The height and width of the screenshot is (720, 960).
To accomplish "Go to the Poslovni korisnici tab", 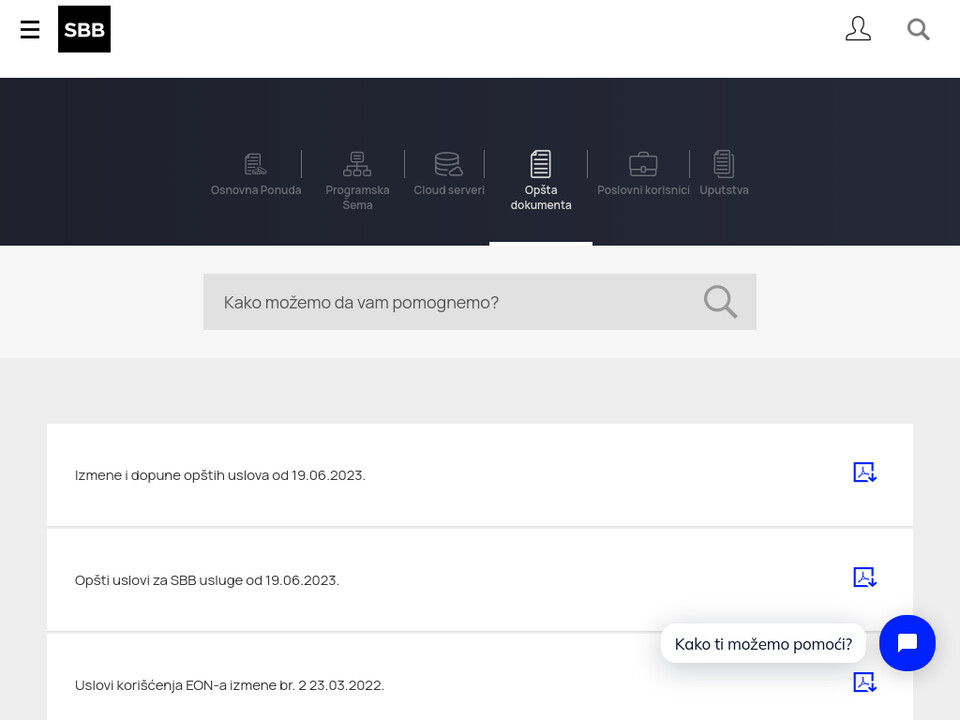I will [x=643, y=175].
